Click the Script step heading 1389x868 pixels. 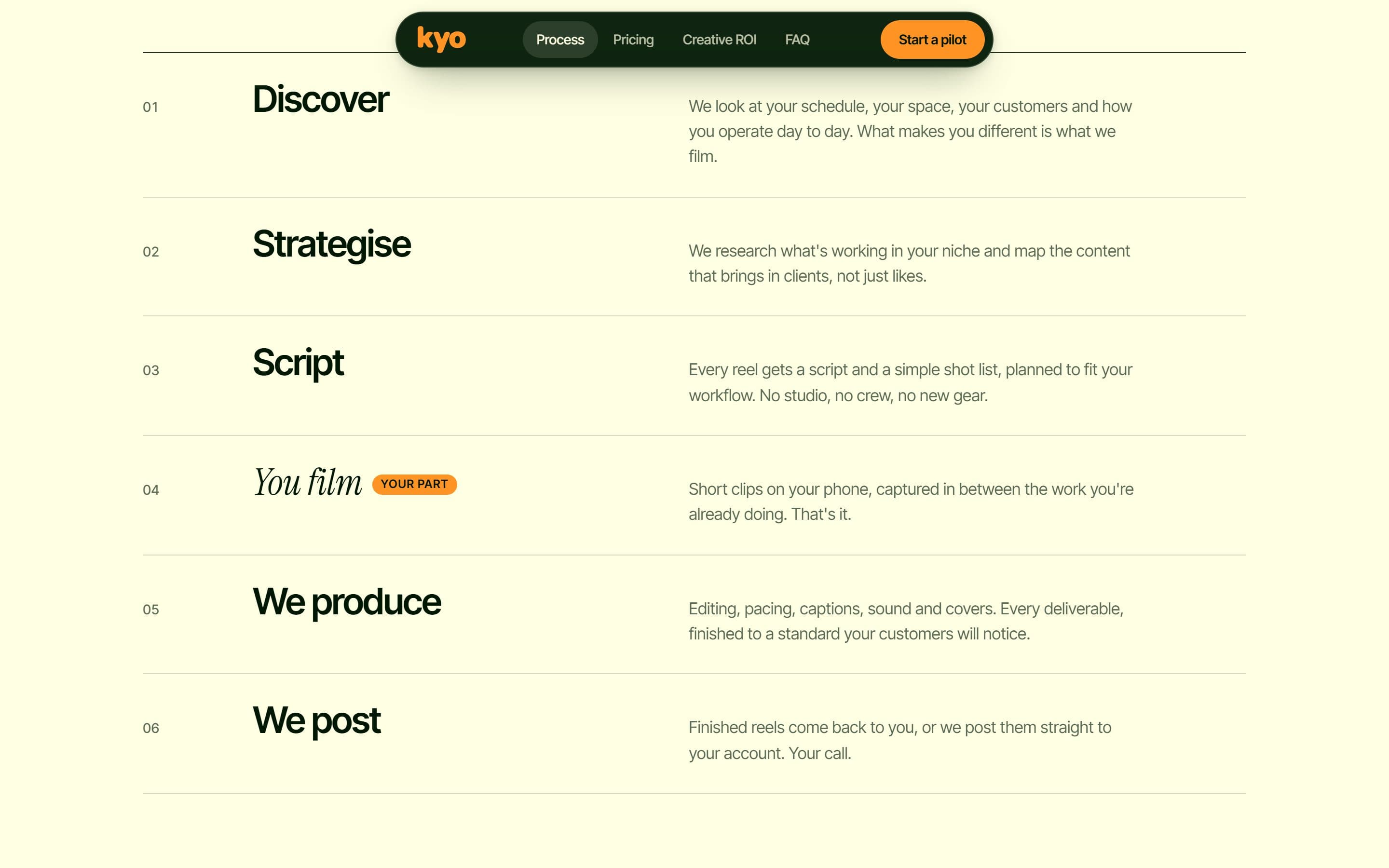pyautogui.click(x=298, y=364)
